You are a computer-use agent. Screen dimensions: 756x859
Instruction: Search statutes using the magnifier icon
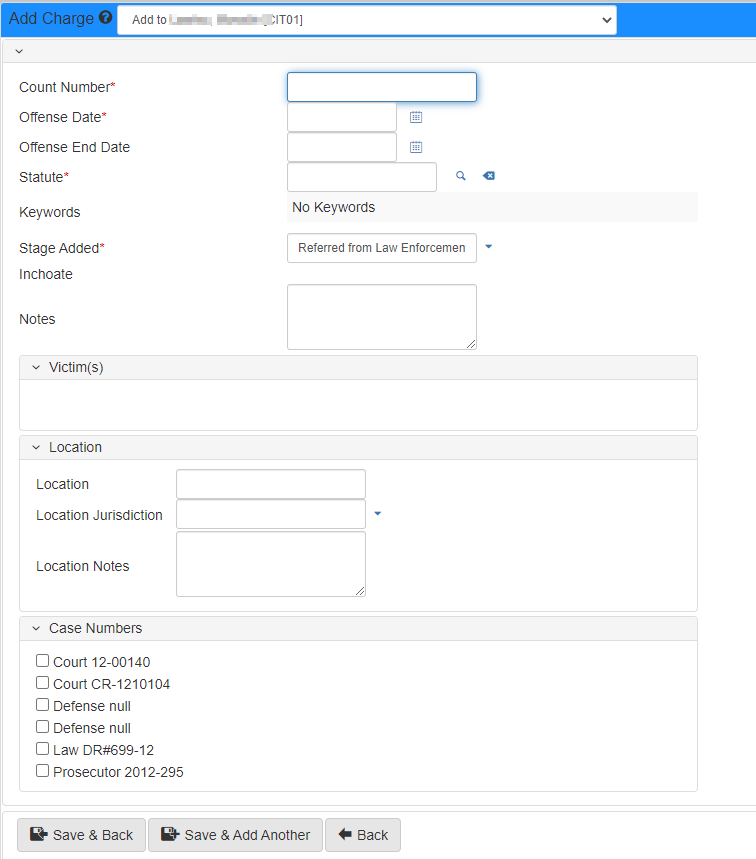pyautogui.click(x=460, y=175)
